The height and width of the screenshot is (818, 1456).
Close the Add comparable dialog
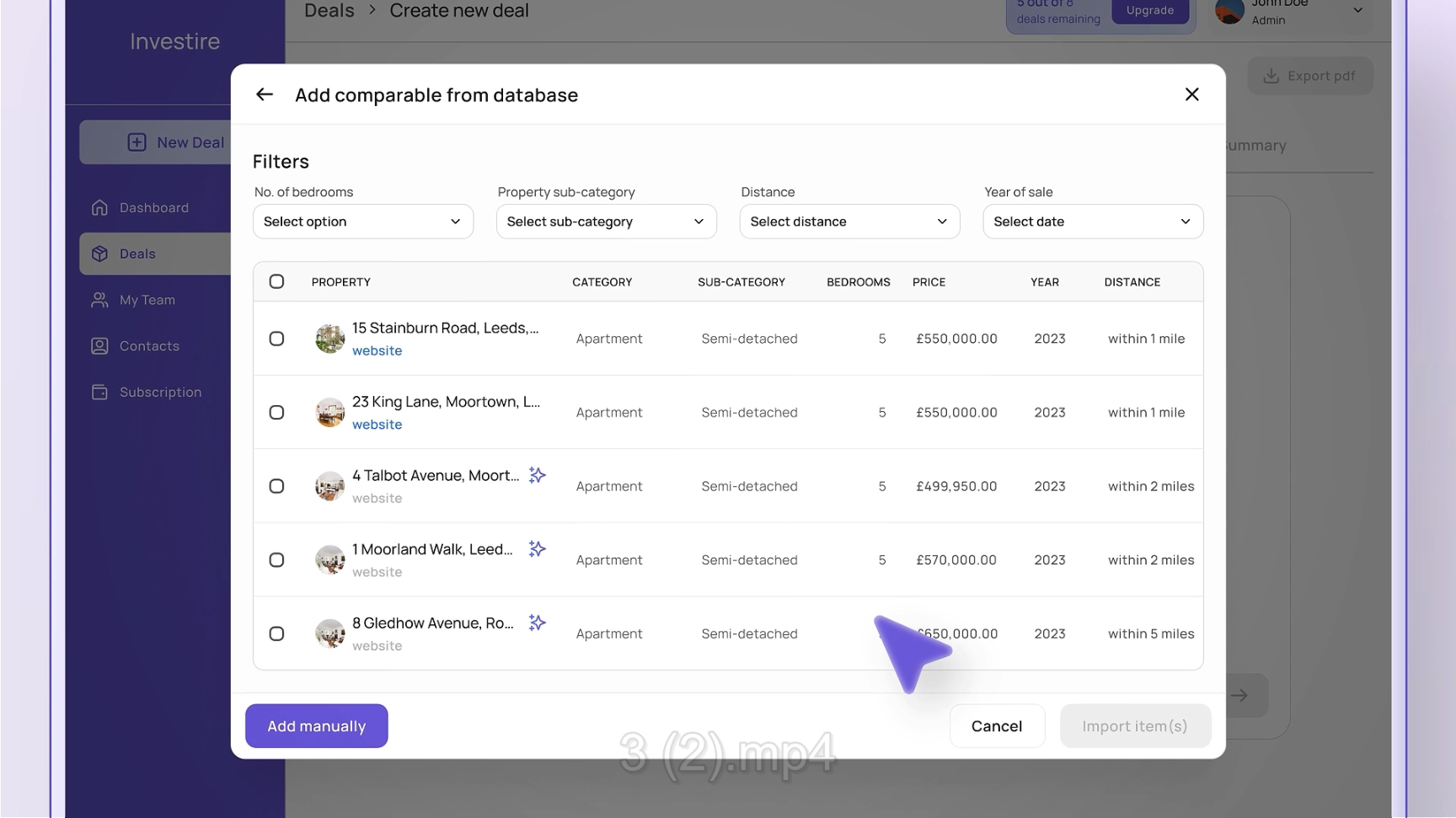(x=1191, y=94)
